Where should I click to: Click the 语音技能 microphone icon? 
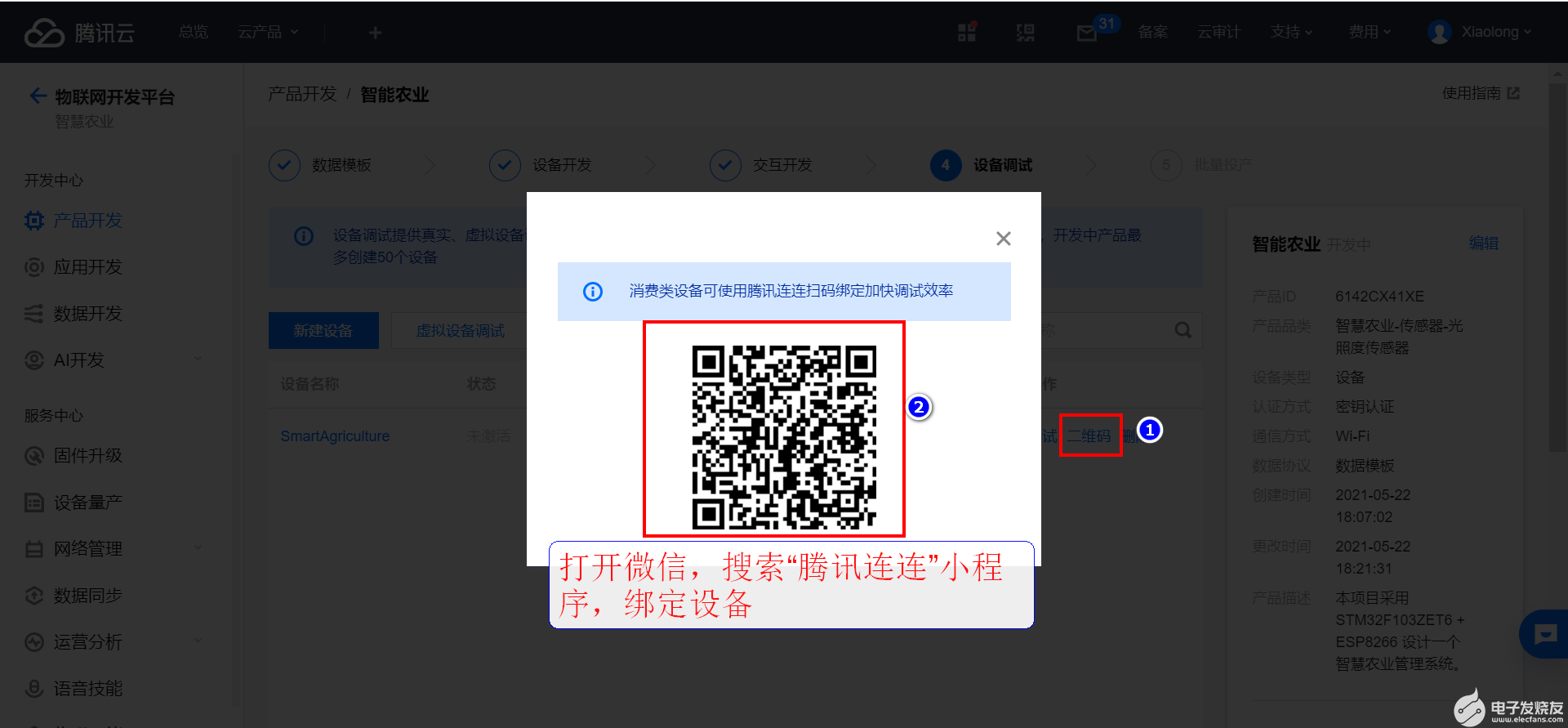[34, 689]
